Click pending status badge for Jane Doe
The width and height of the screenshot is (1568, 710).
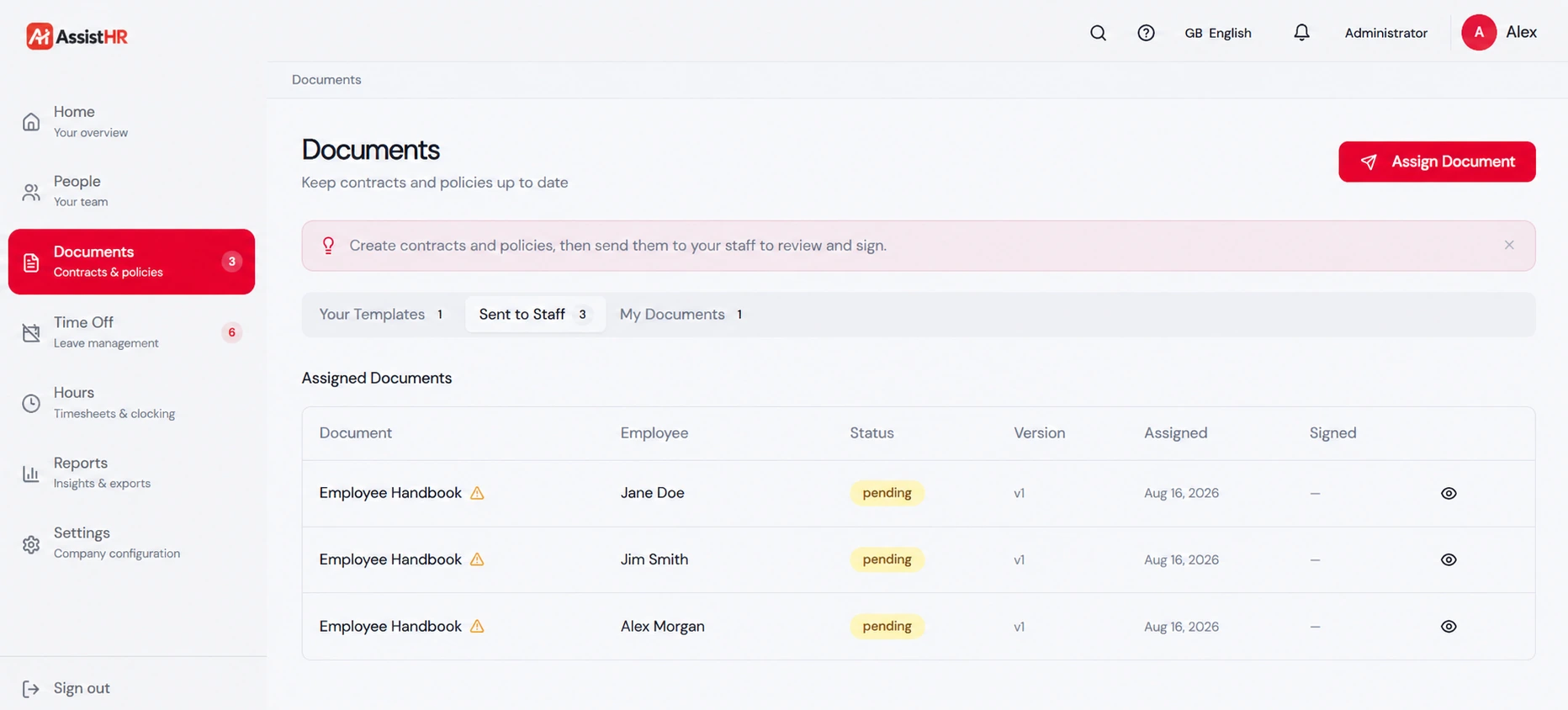point(887,493)
